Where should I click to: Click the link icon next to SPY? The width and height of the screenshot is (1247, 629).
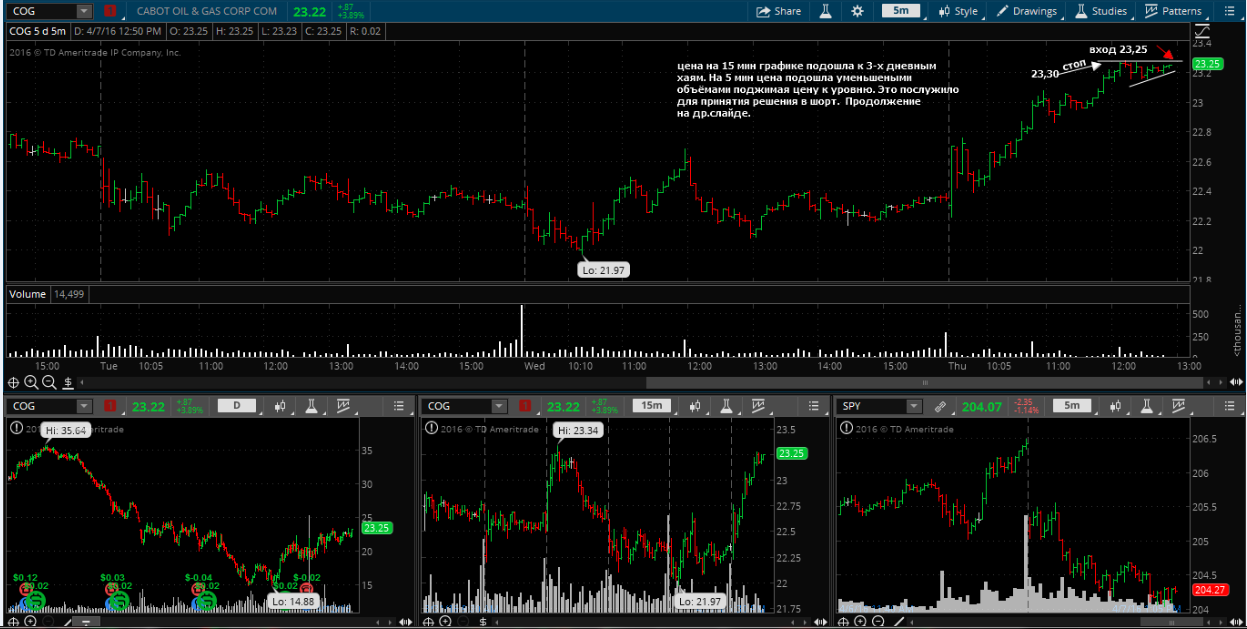coord(940,406)
